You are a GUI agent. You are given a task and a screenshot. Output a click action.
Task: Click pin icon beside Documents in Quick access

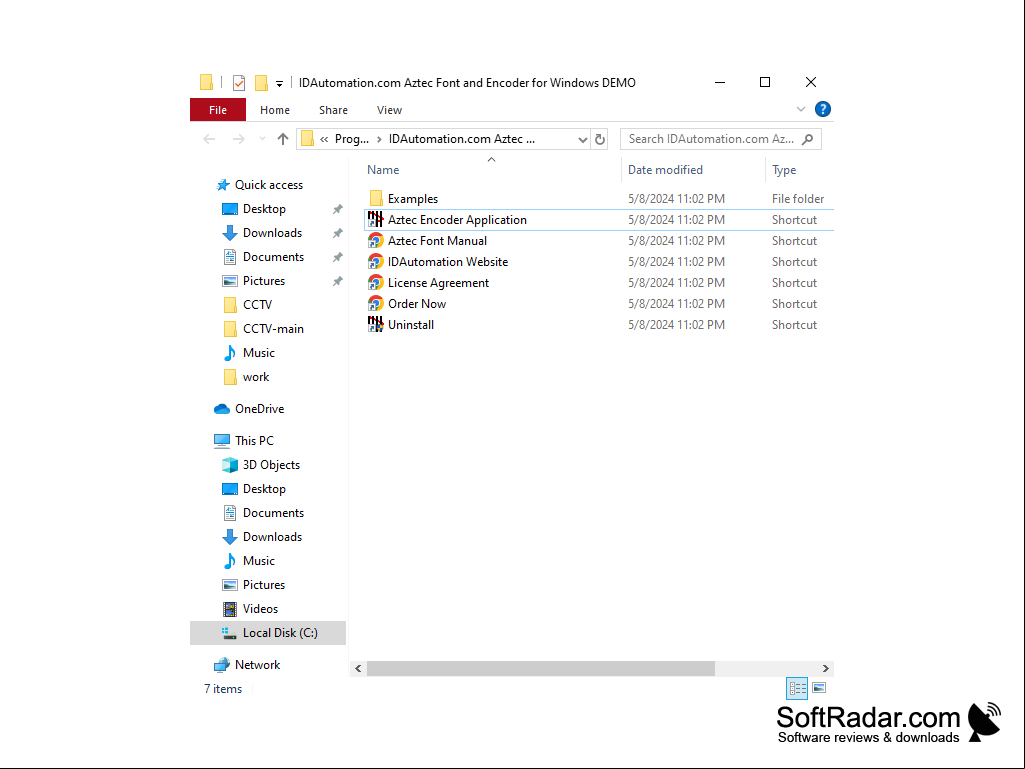[337, 257]
